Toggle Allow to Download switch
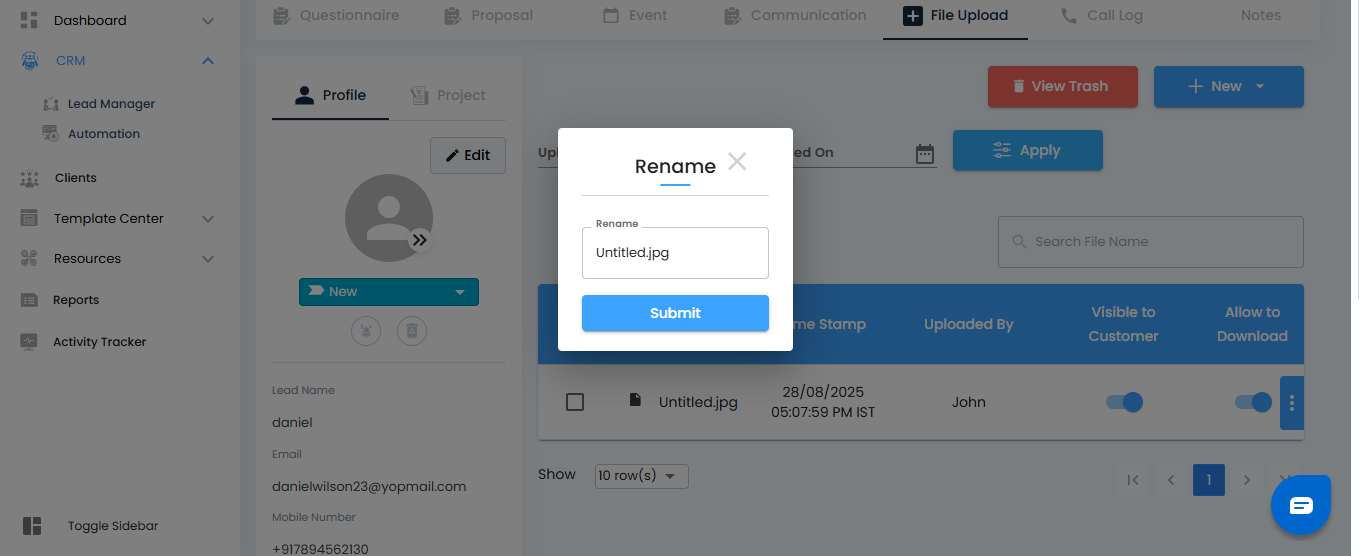The width and height of the screenshot is (1364, 556). pyautogui.click(x=1253, y=402)
